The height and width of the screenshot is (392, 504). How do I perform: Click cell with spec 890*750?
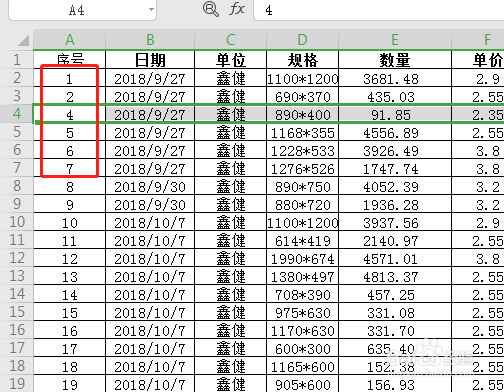pos(302,186)
